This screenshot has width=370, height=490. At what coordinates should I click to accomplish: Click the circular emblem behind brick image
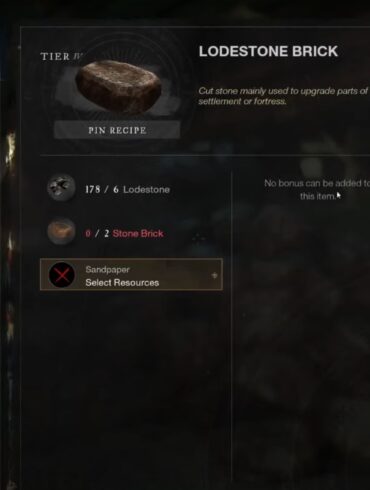[x=117, y=87]
